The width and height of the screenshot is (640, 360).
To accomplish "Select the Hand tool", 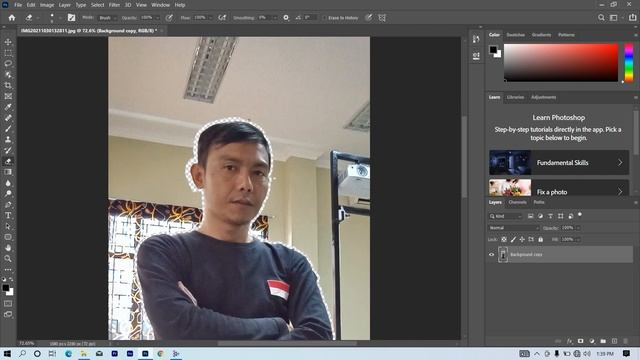I will click(x=8, y=248).
